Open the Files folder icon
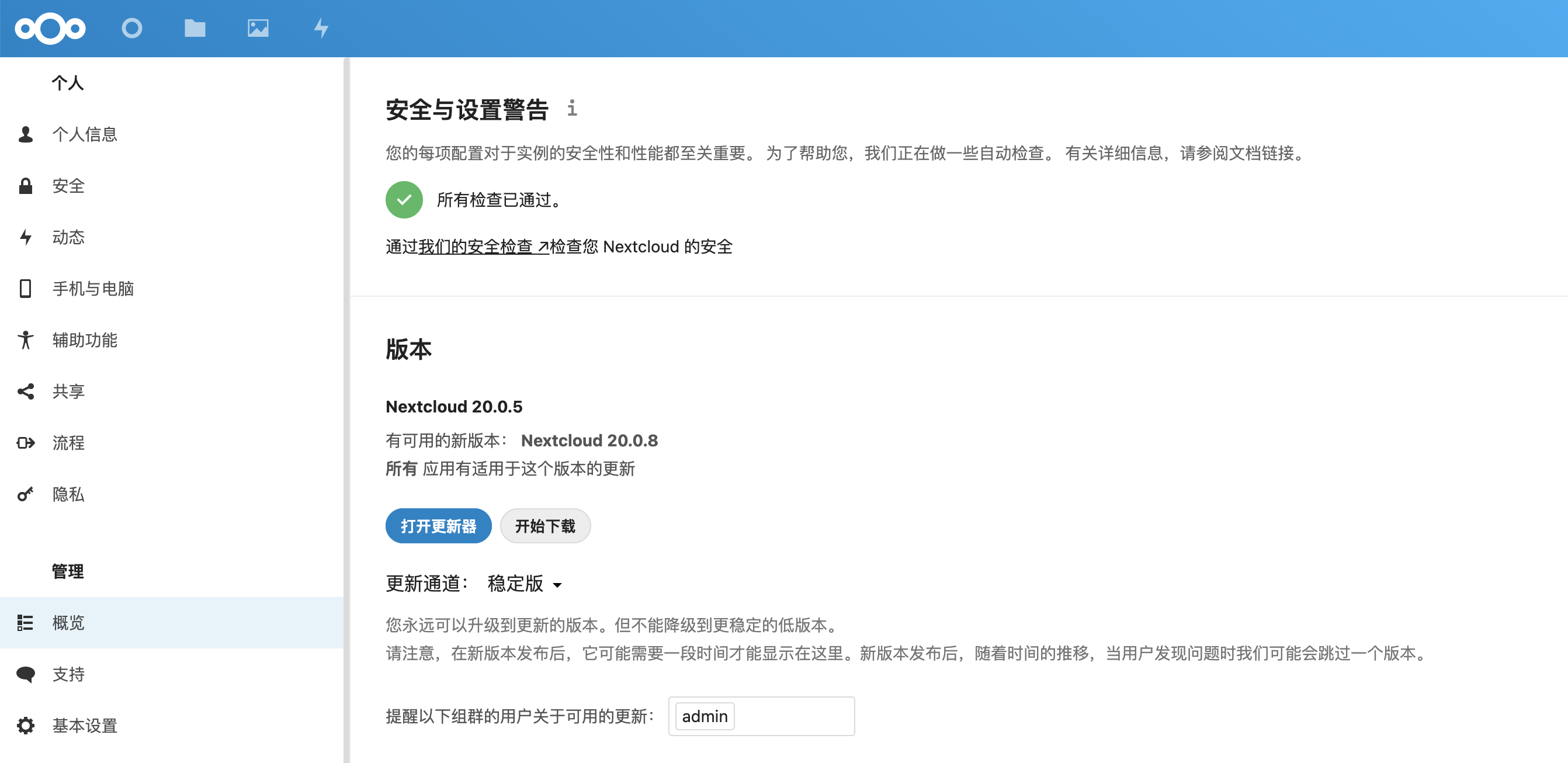This screenshot has width=1568, height=763. (195, 28)
